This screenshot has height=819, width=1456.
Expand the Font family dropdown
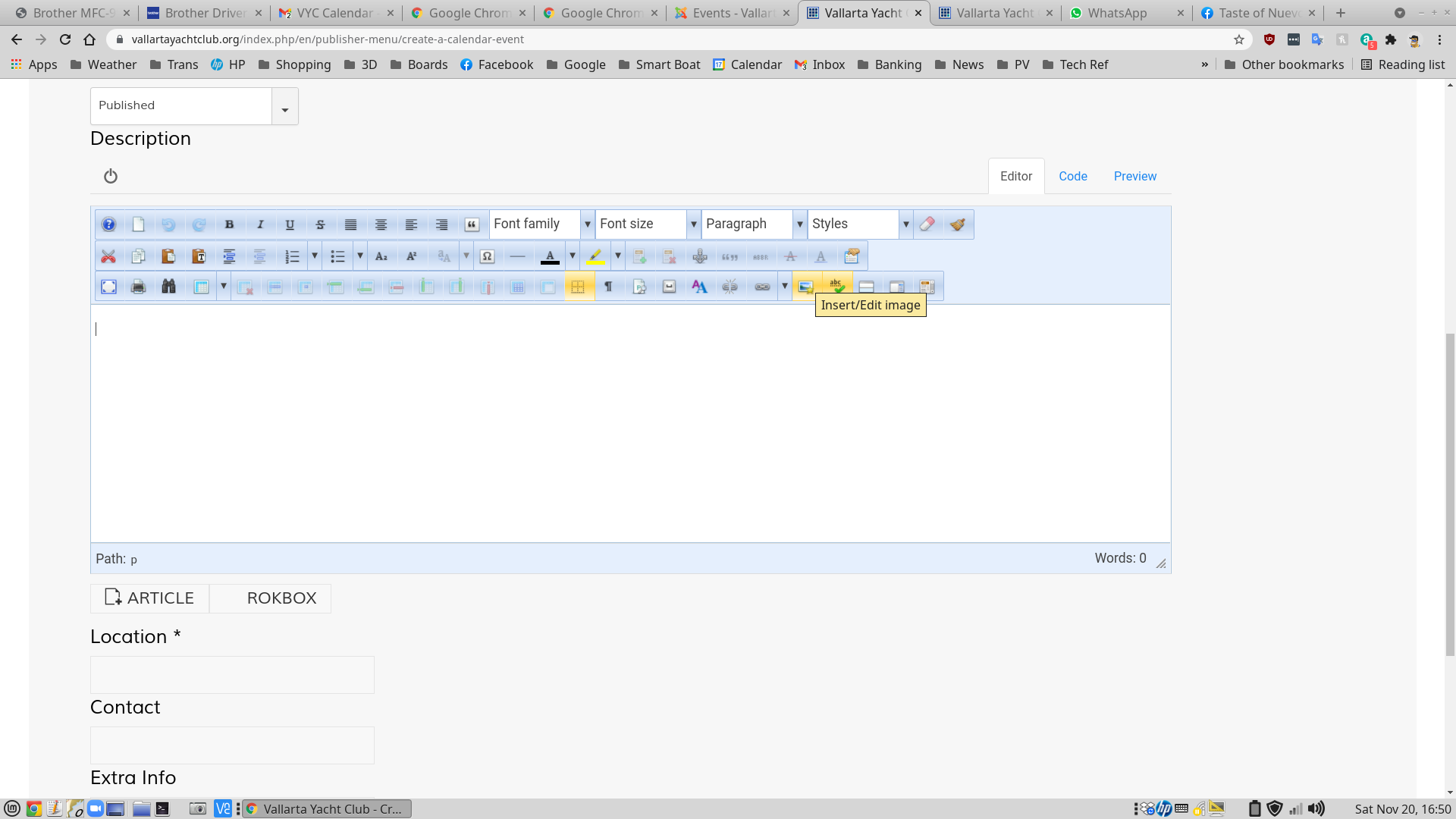coord(587,224)
